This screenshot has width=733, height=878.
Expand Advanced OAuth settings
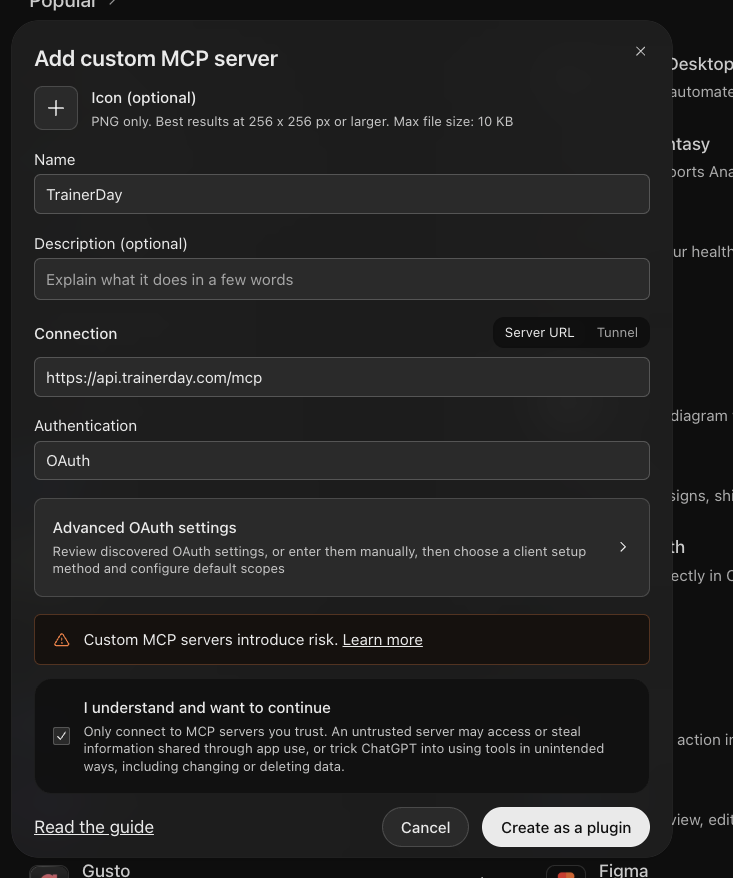point(342,548)
